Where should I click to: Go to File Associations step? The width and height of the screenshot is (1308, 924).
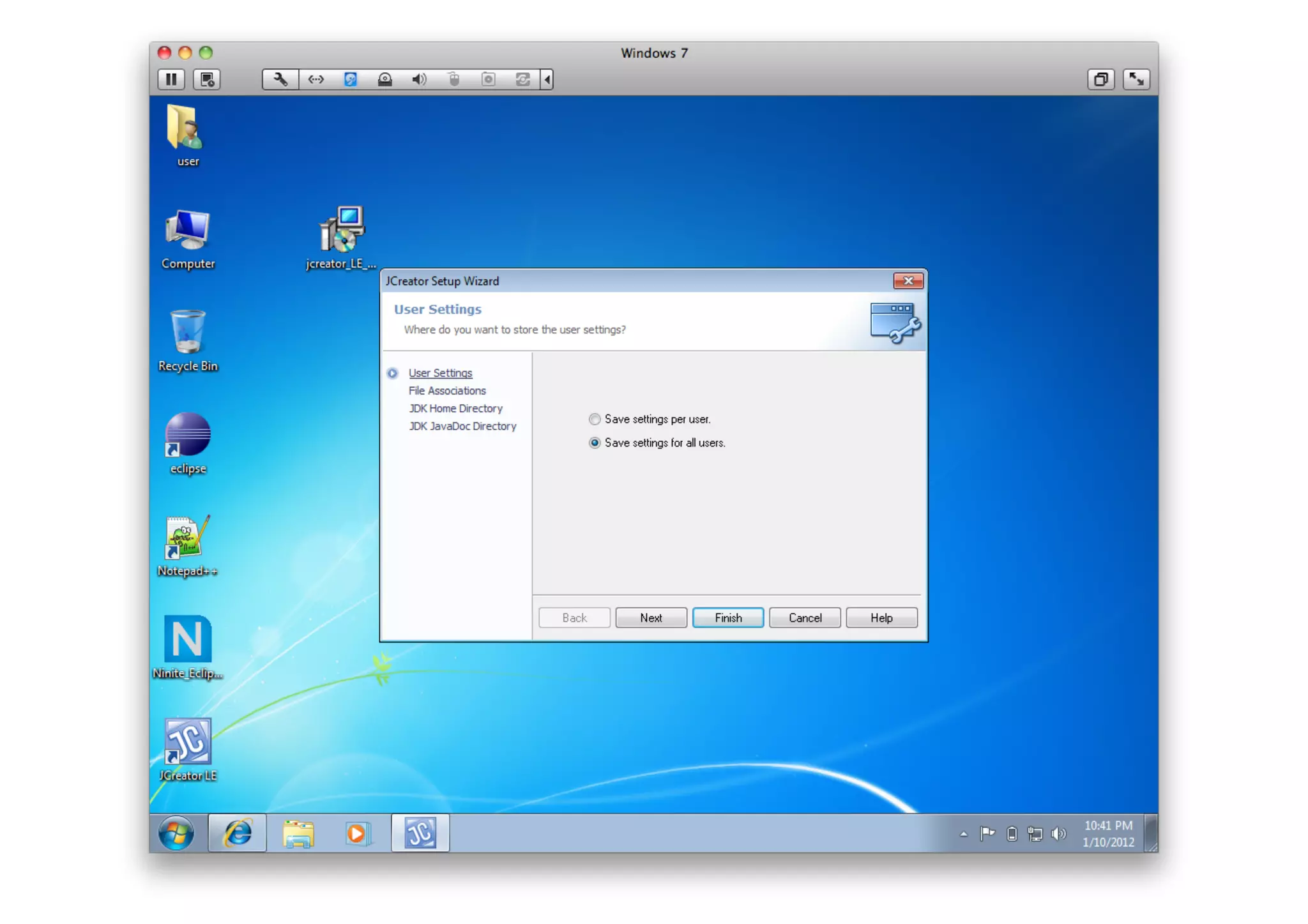(x=447, y=391)
